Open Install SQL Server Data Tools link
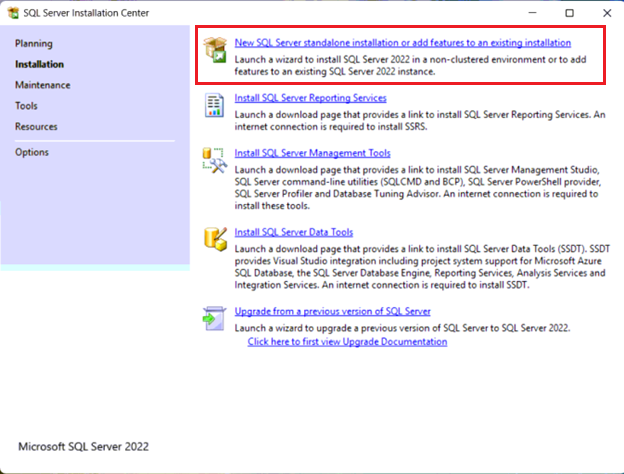Image resolution: width=624 pixels, height=474 pixels. click(x=294, y=232)
